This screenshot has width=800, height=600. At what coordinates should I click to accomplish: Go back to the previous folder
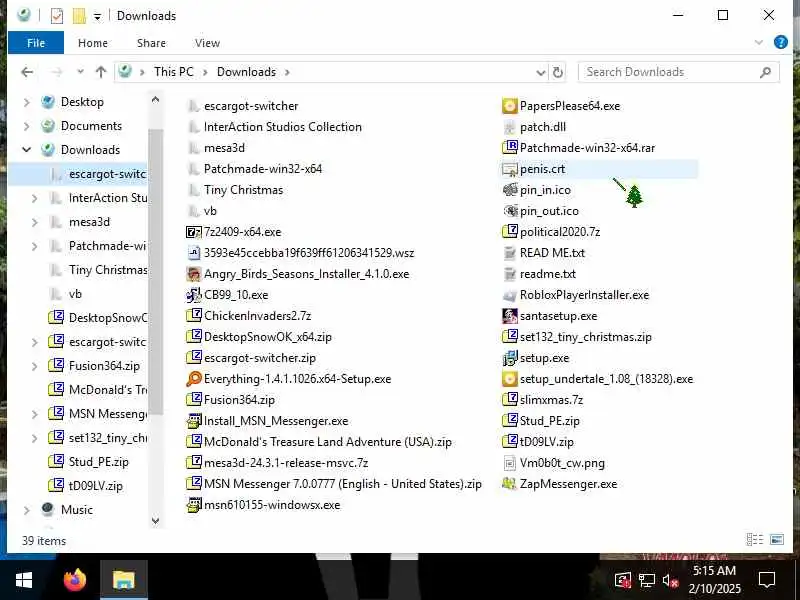27,72
